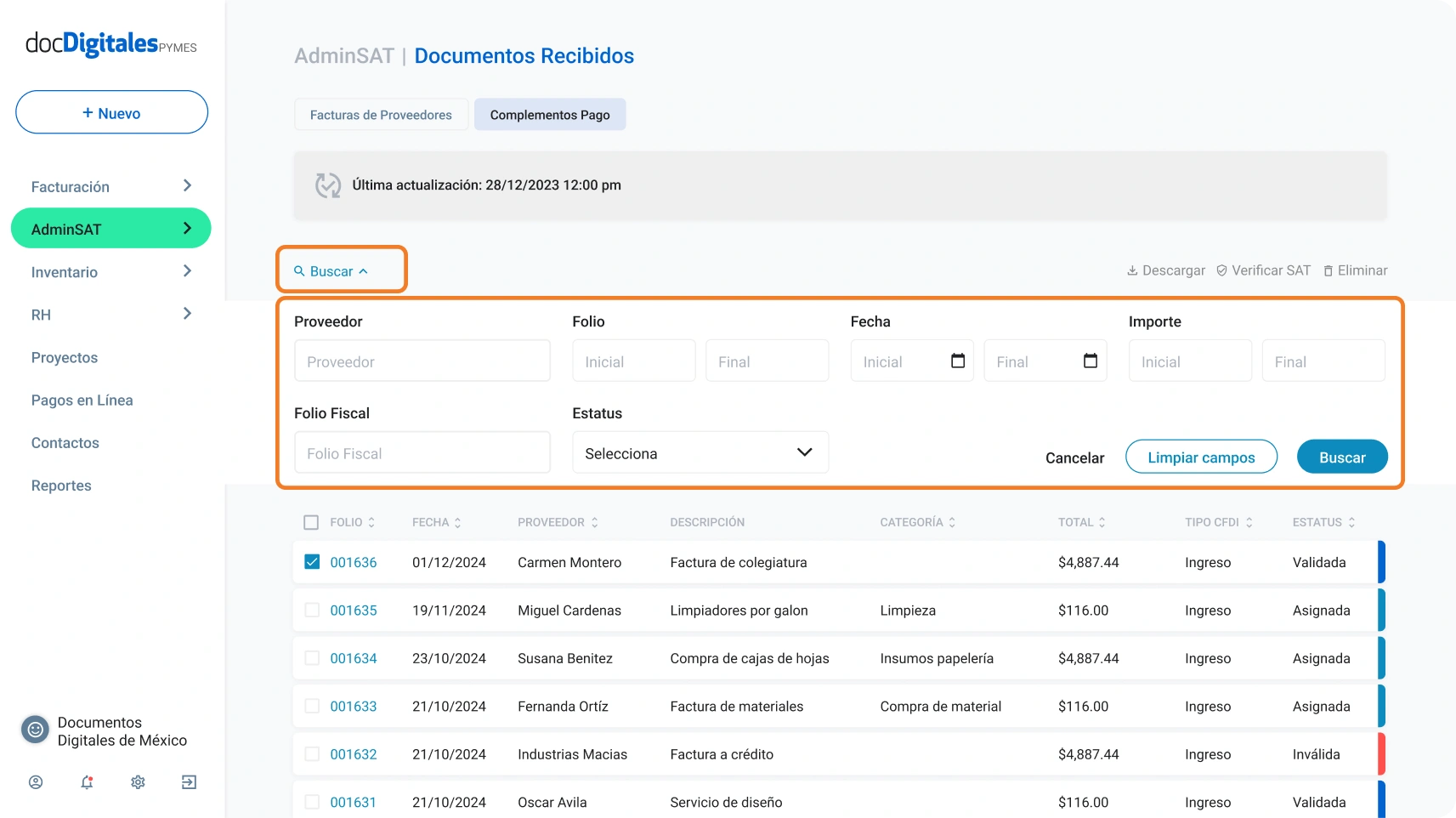Screen dimensions: 1456x818
Task: Click Limpiar campos button
Action: 1201,457
